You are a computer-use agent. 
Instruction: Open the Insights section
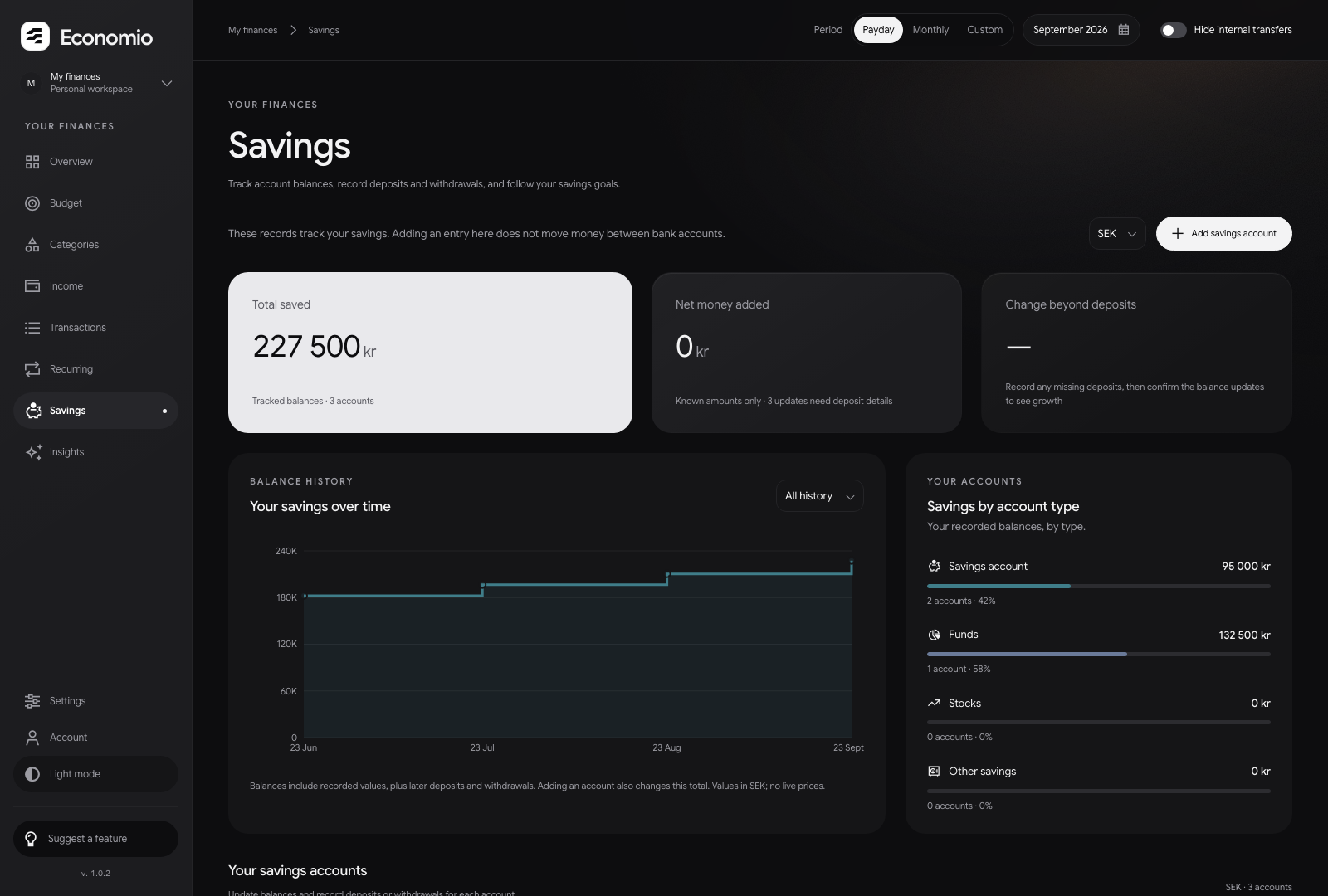[x=95, y=452]
